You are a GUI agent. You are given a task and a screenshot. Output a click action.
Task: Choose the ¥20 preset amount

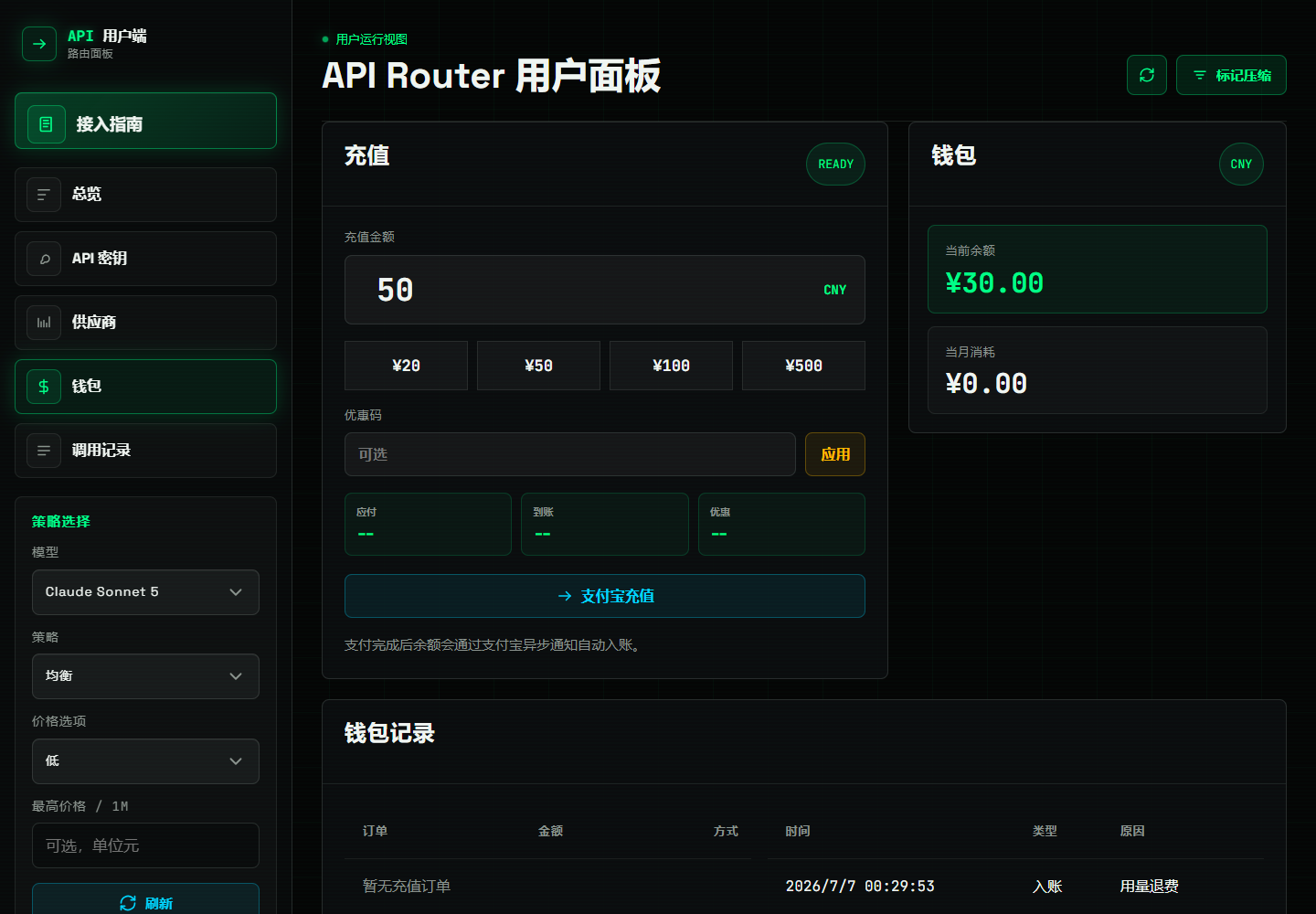(406, 366)
